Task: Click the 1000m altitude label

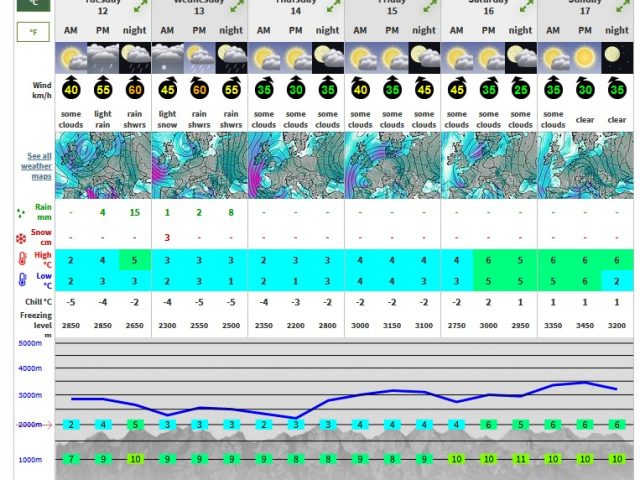Action: pos(30,460)
